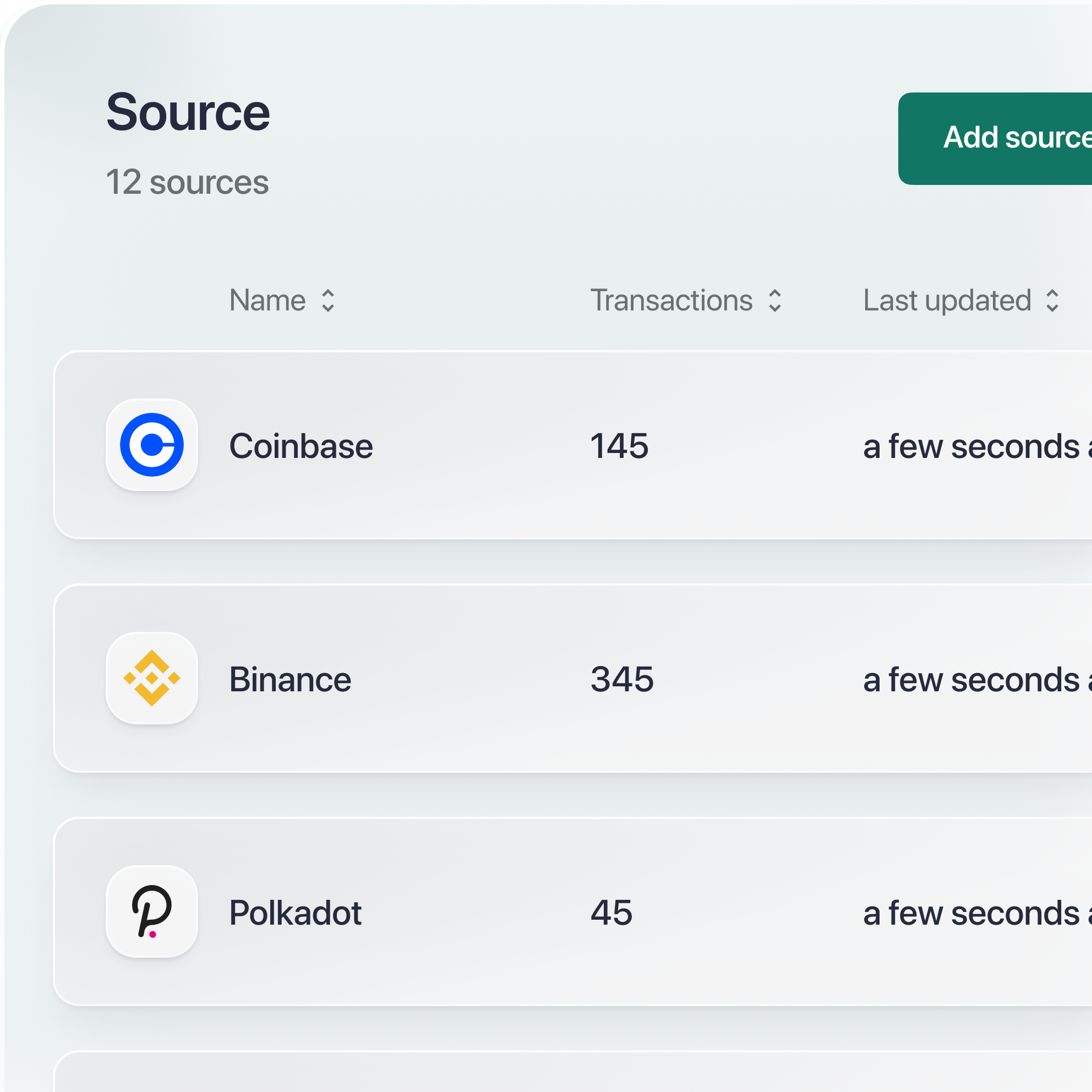1092x1092 pixels.
Task: Click the Name column header label
Action: pos(267,300)
